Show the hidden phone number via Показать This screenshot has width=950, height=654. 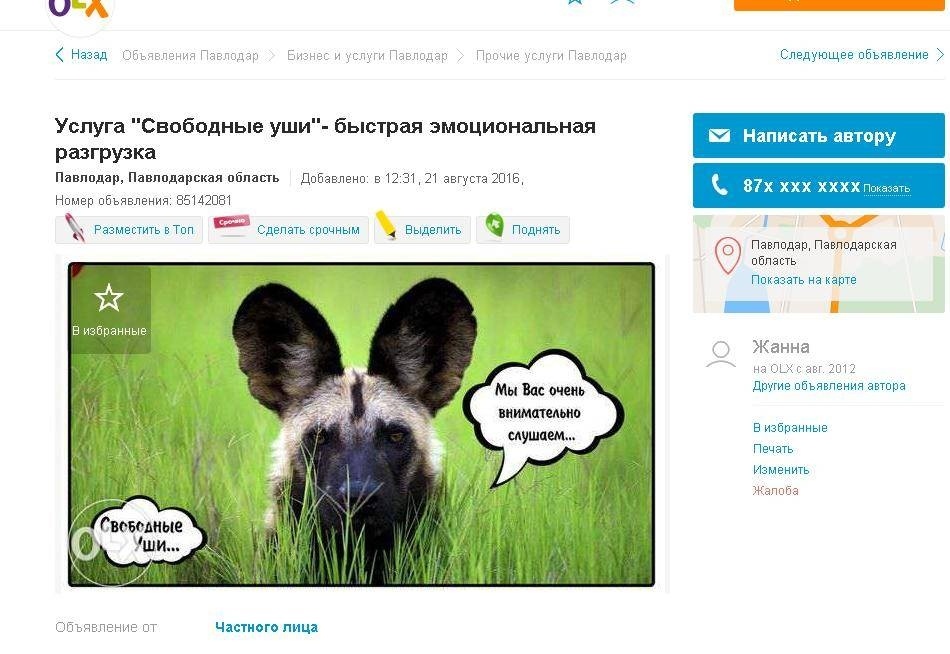pyautogui.click(x=886, y=189)
